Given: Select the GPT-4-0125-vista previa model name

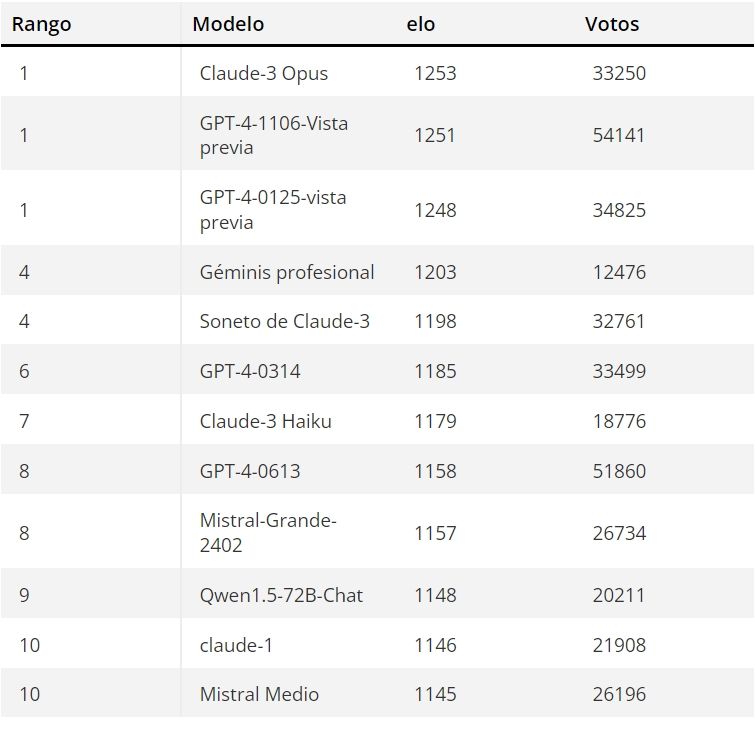Looking at the screenshot, I should (273, 210).
